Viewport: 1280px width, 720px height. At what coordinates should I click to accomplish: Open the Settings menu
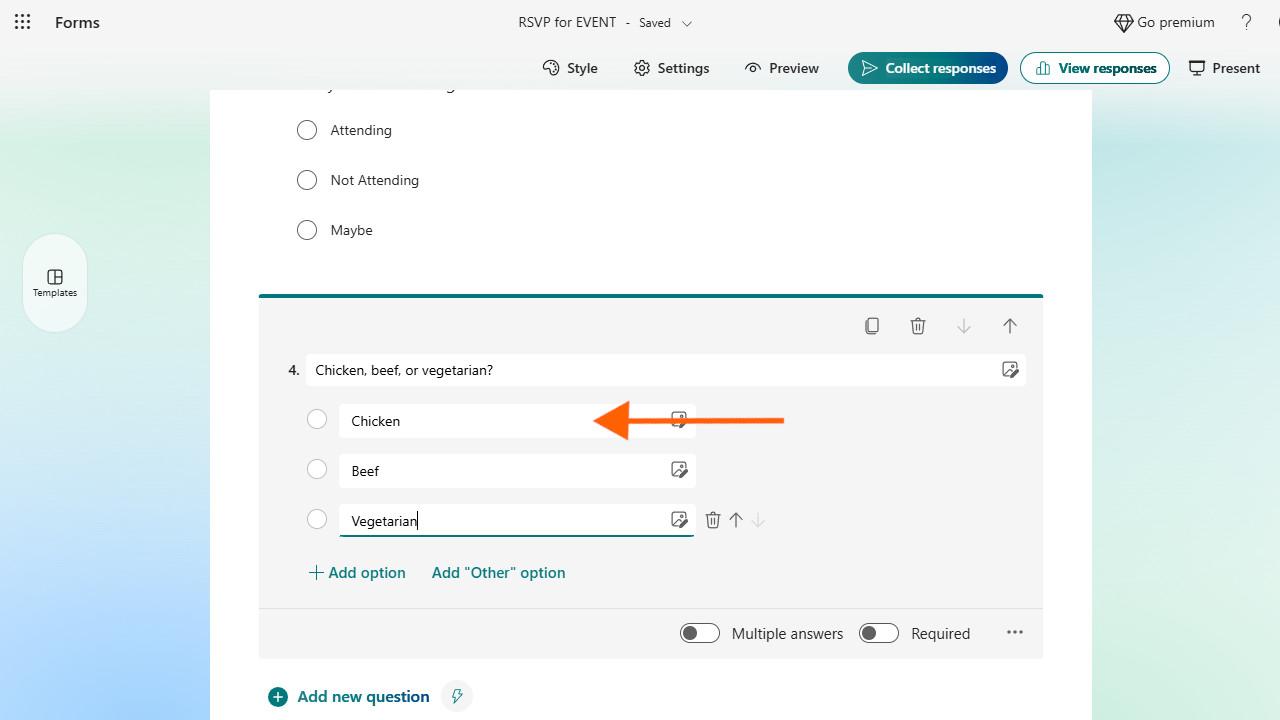coord(671,68)
